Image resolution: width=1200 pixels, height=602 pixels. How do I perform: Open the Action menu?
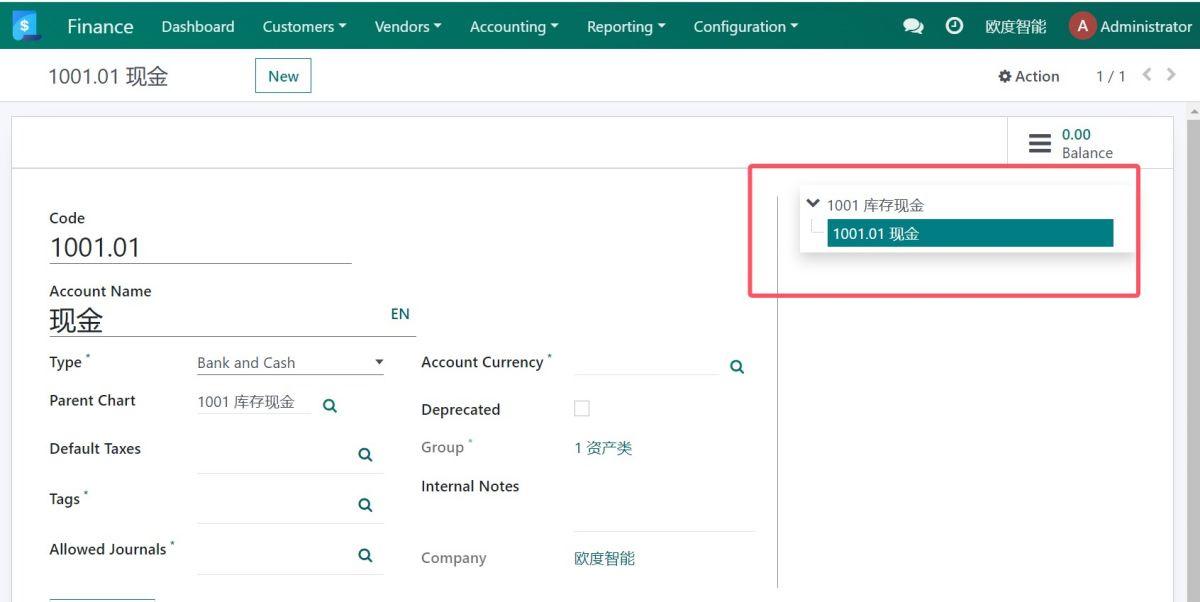(x=1028, y=76)
